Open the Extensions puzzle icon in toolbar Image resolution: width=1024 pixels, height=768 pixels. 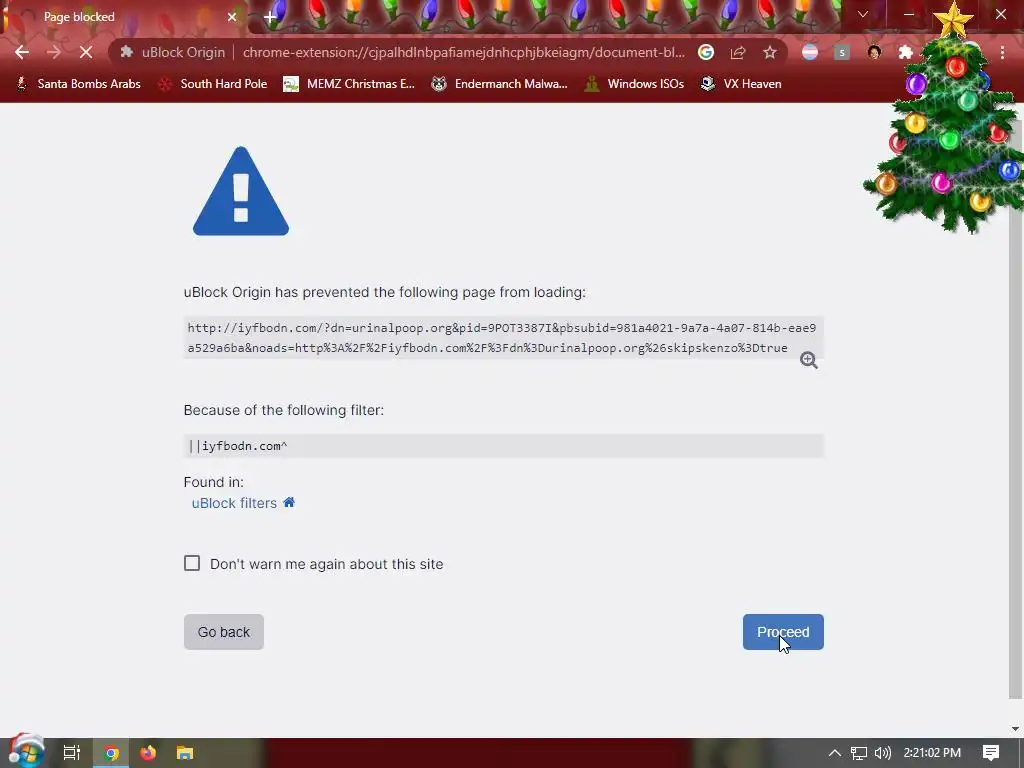click(906, 52)
